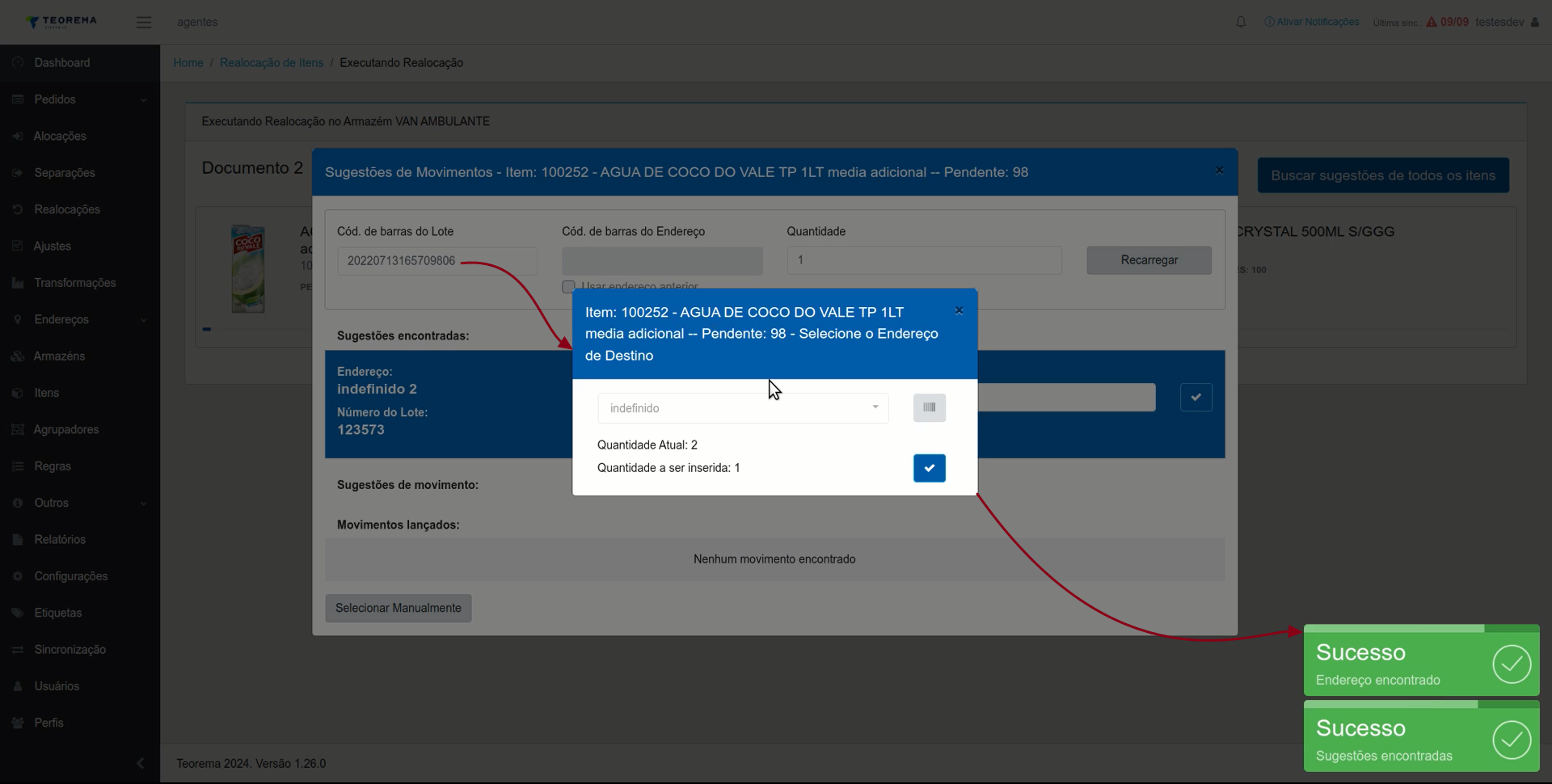1552x784 pixels.
Task: Click Ativar Notificações link
Action: click(1312, 22)
